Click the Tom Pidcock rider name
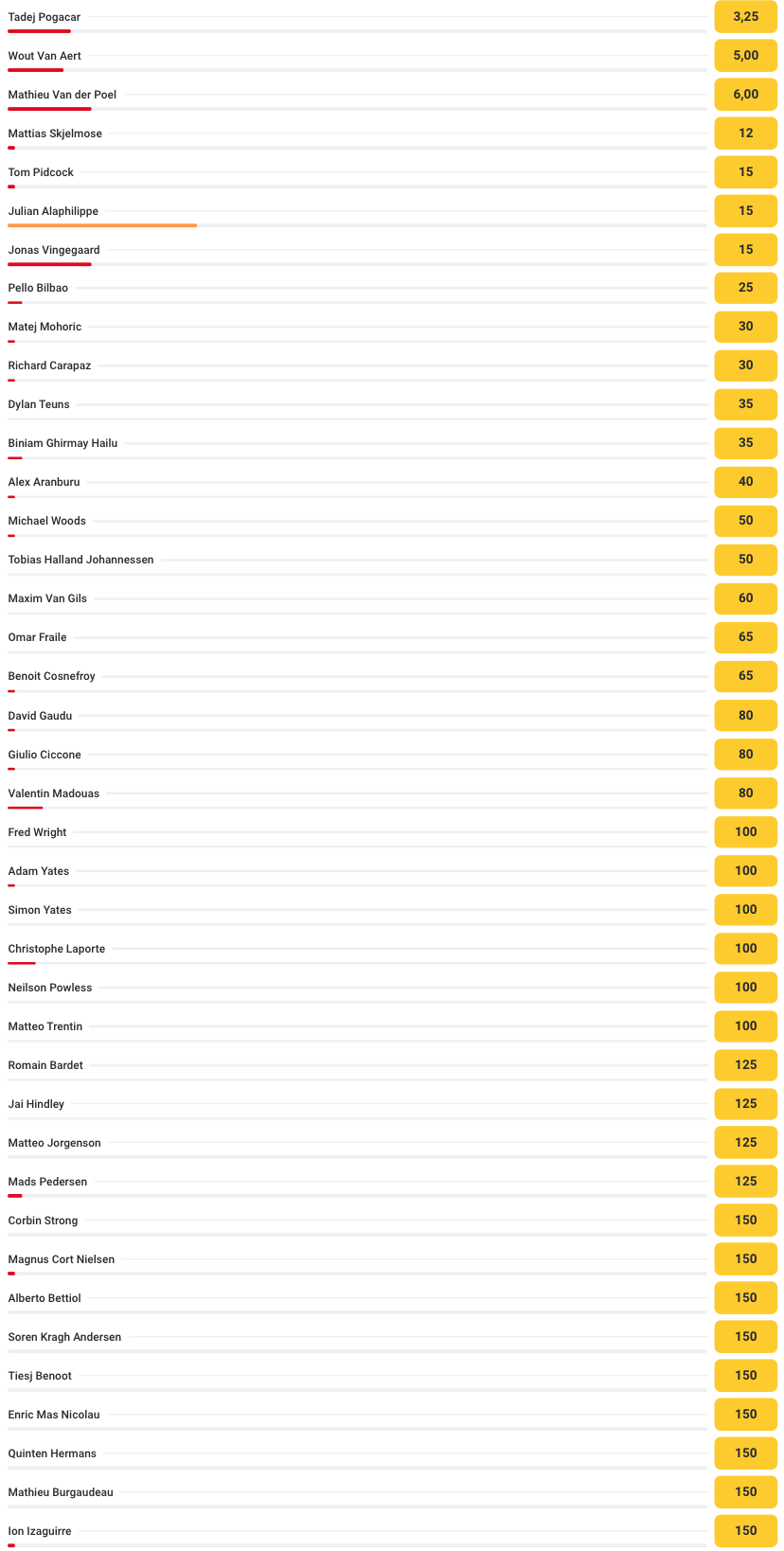784x1551 pixels. tap(41, 172)
